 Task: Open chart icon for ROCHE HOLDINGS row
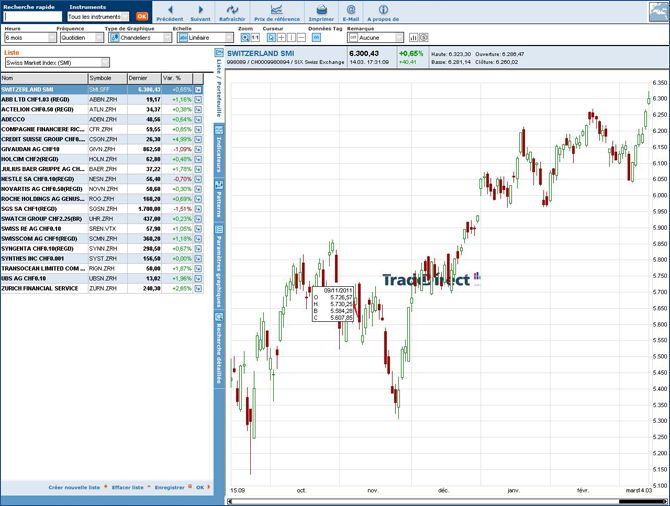click(x=198, y=199)
